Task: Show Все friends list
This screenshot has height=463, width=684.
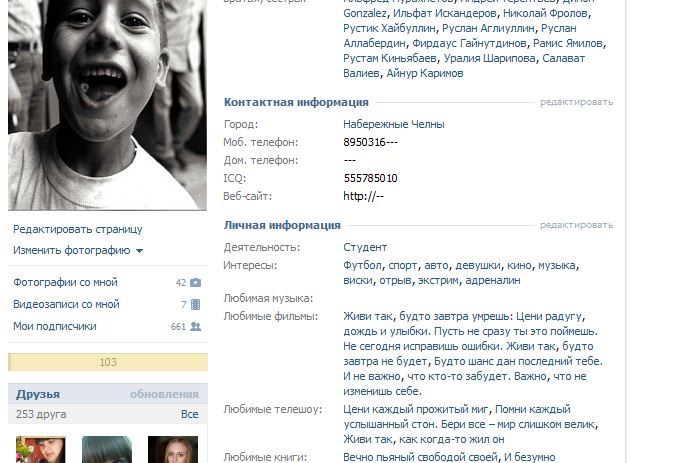Action: pos(189,414)
